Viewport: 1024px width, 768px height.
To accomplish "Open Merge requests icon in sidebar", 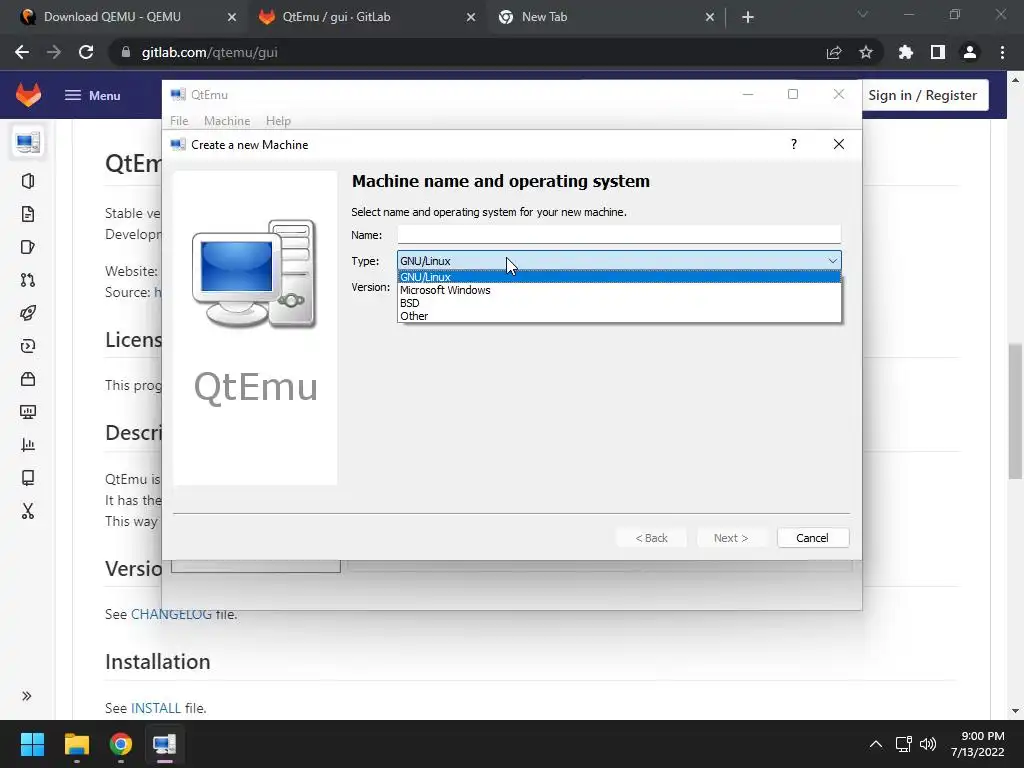I will tap(28, 280).
